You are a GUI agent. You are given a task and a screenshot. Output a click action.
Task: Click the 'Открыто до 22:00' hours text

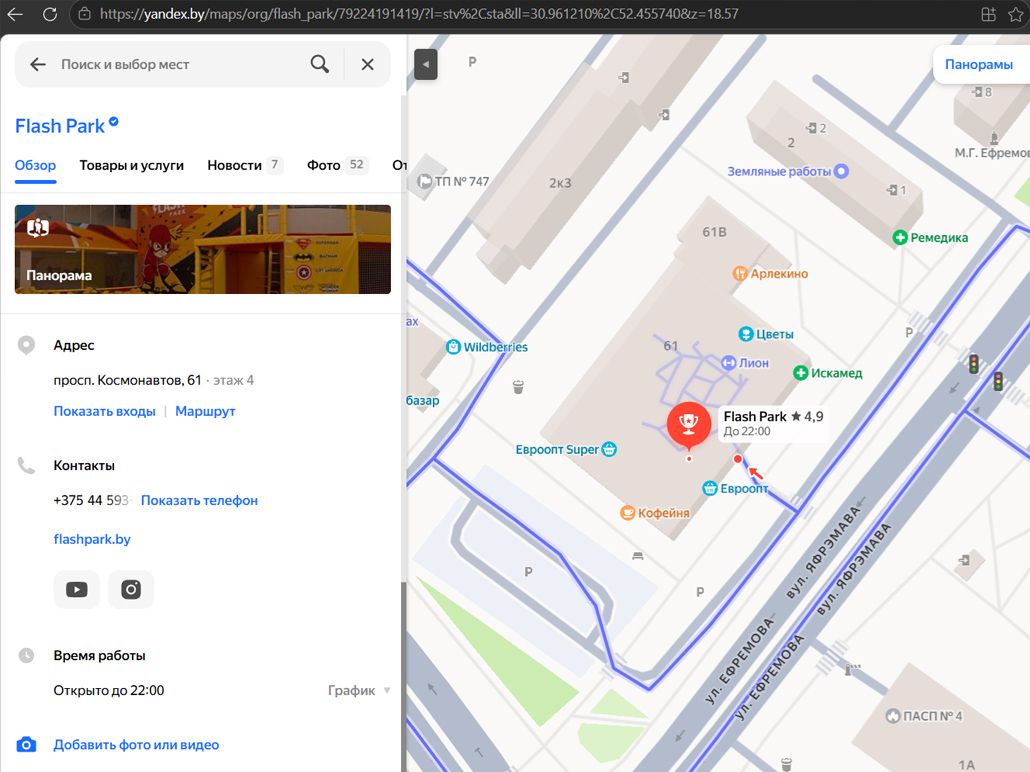click(x=108, y=690)
